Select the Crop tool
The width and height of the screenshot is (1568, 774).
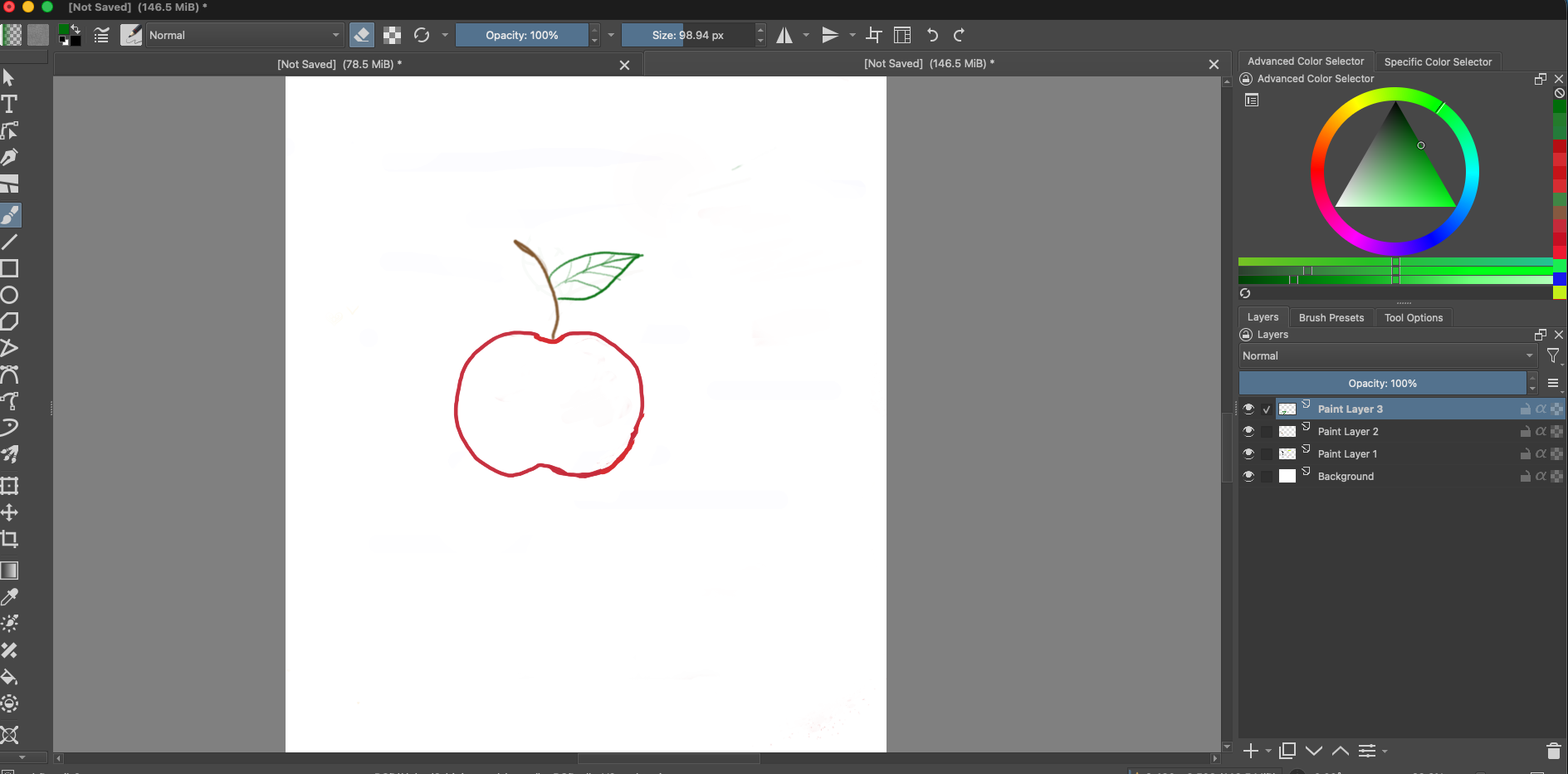9,539
